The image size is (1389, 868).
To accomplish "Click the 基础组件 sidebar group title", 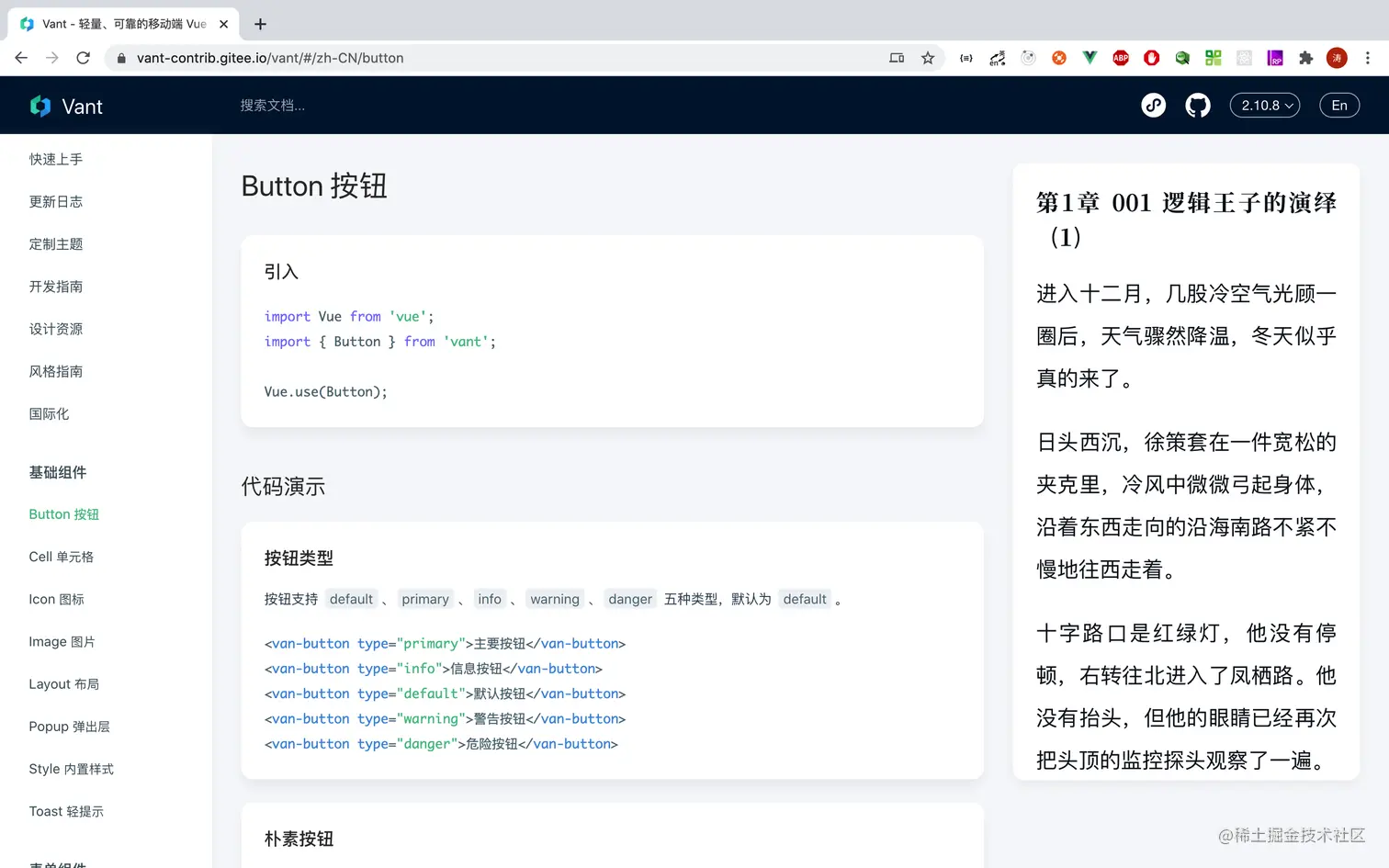I will click(58, 472).
